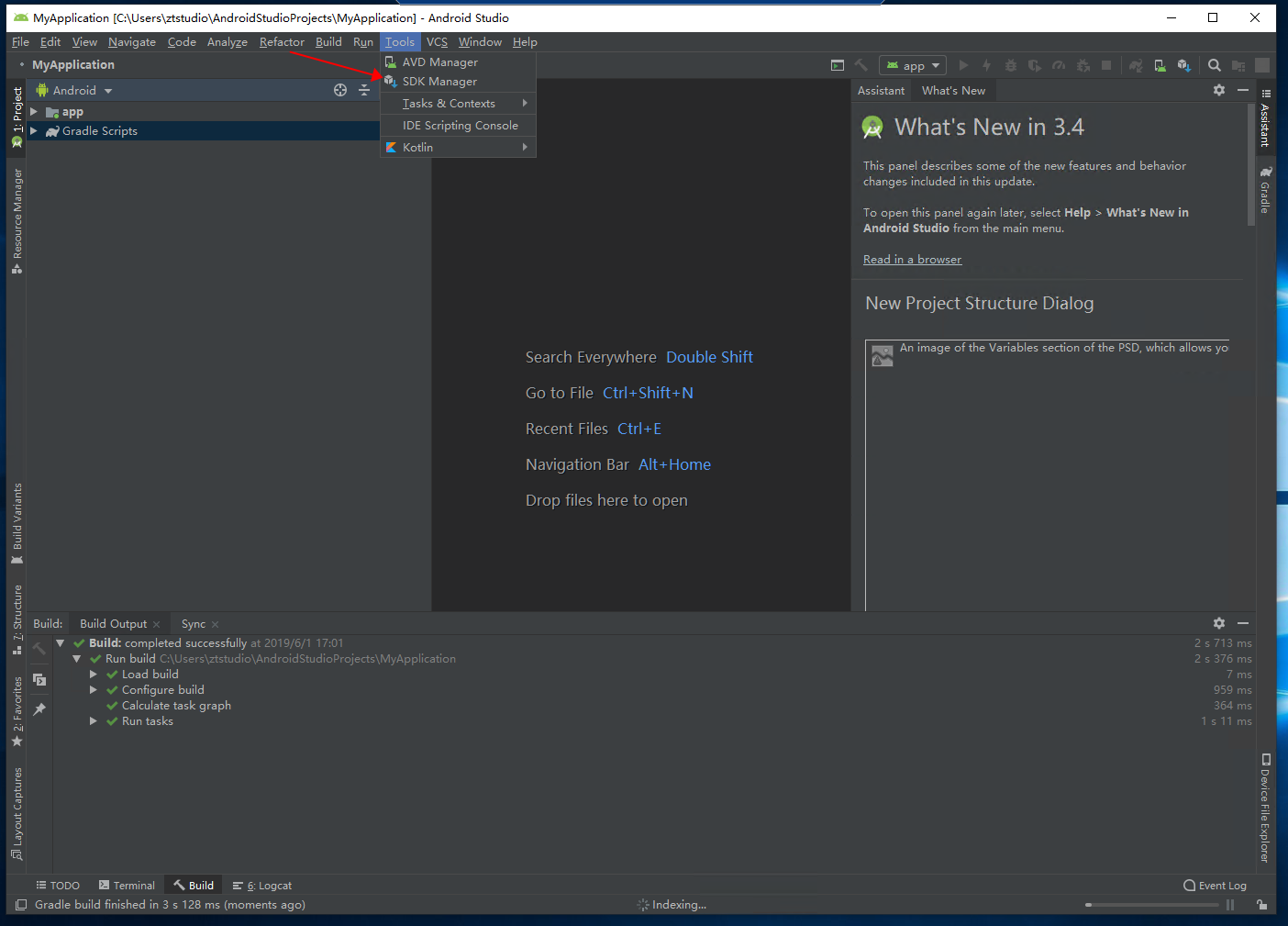1288x926 pixels.
Task: Click the restore layout icon in Build sidebar
Action: (x=39, y=679)
